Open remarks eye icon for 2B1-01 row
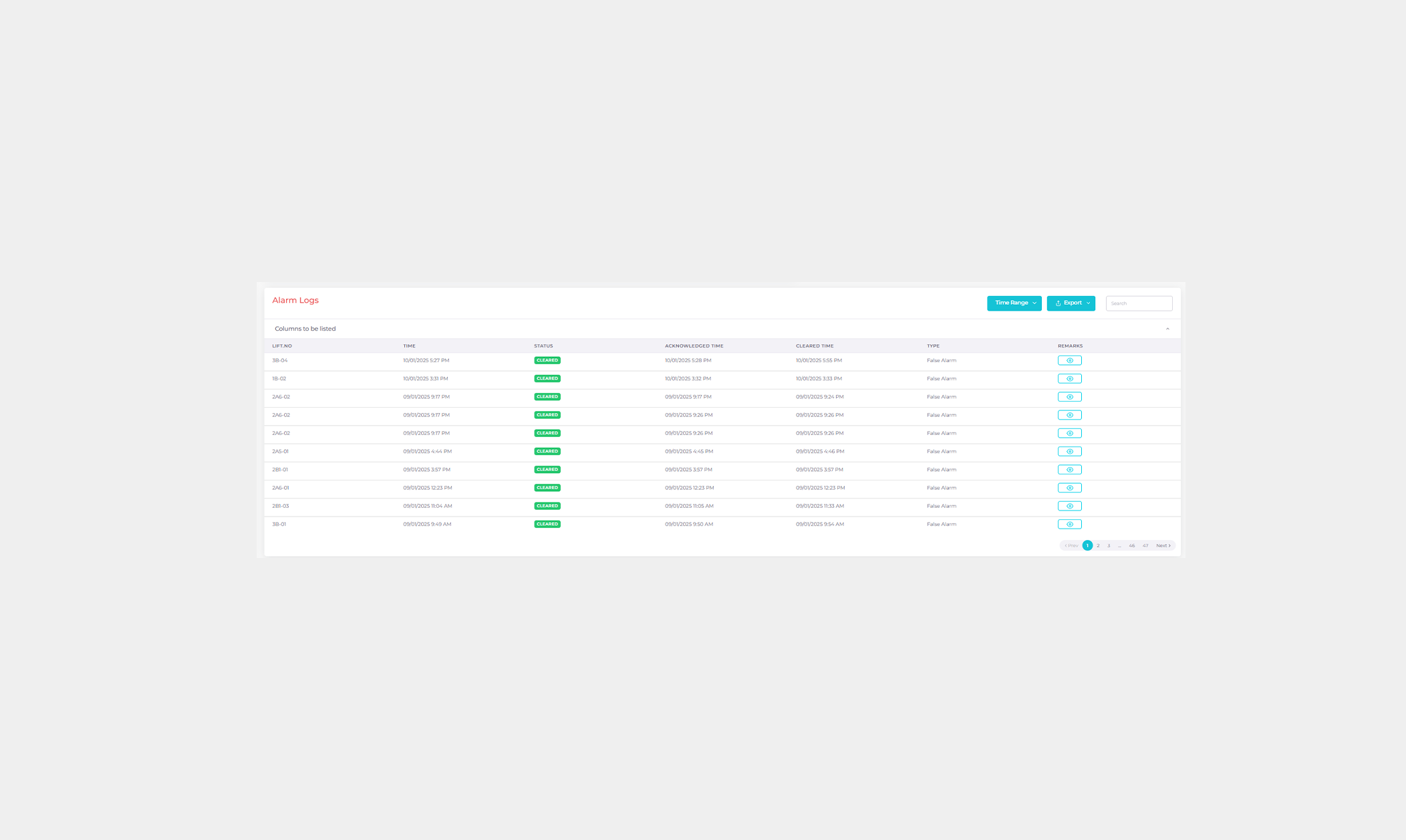Viewport: 1406px width, 840px height. point(1069,470)
